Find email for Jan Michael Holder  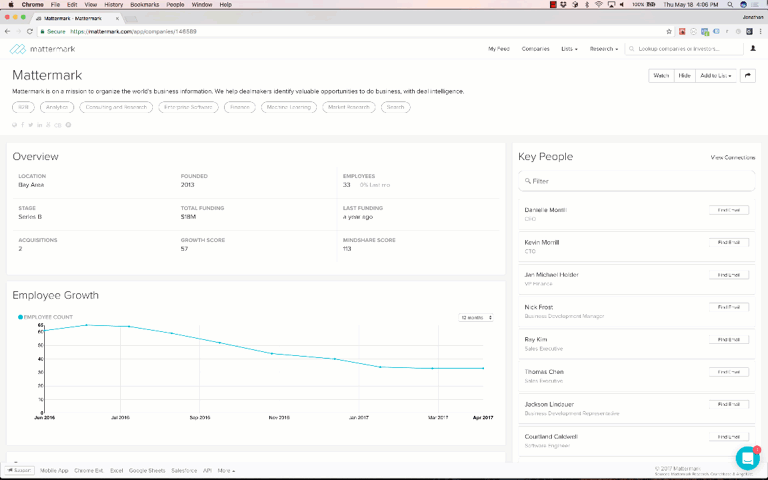pyautogui.click(x=729, y=275)
